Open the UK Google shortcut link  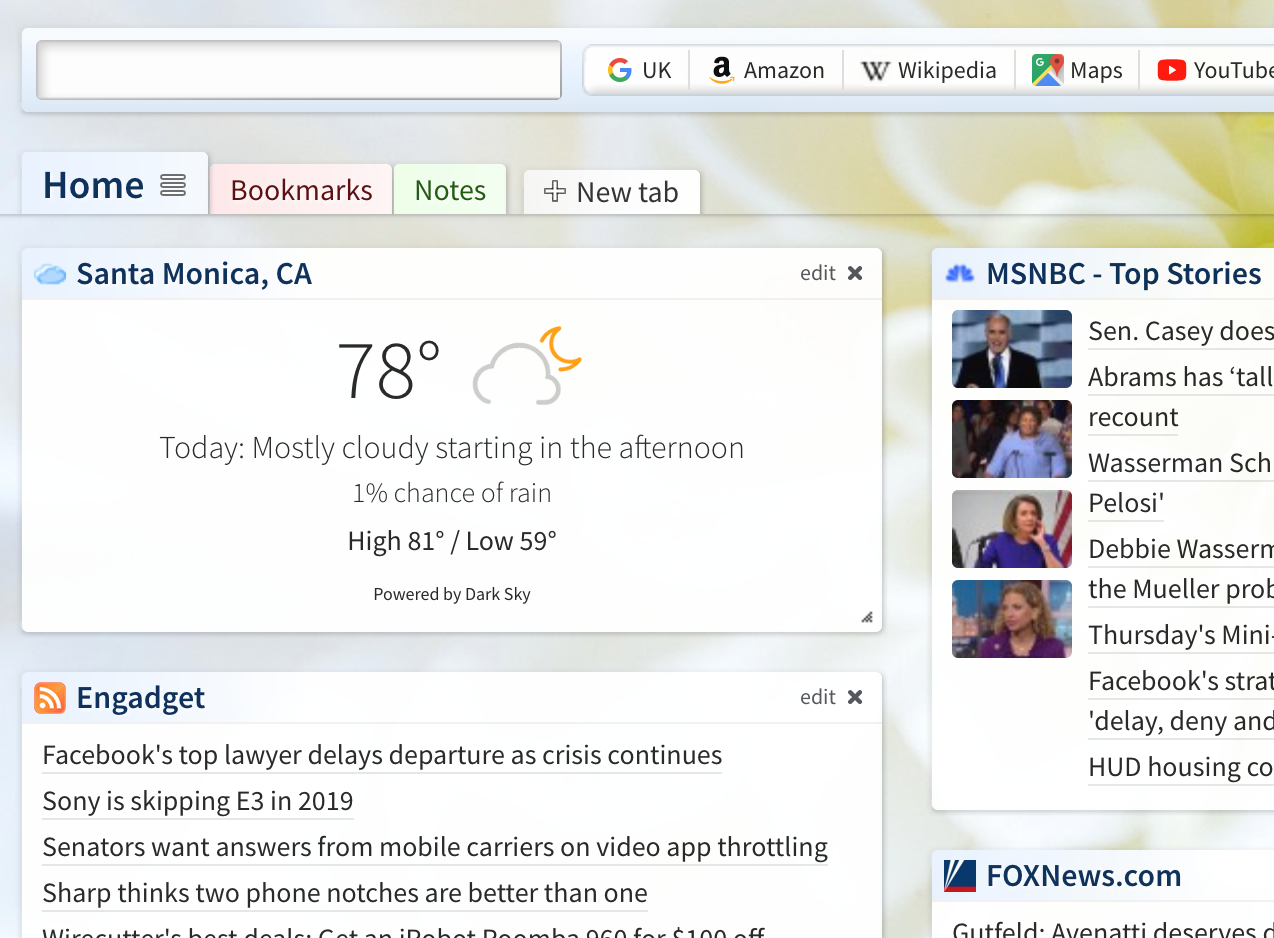pyautogui.click(x=639, y=70)
